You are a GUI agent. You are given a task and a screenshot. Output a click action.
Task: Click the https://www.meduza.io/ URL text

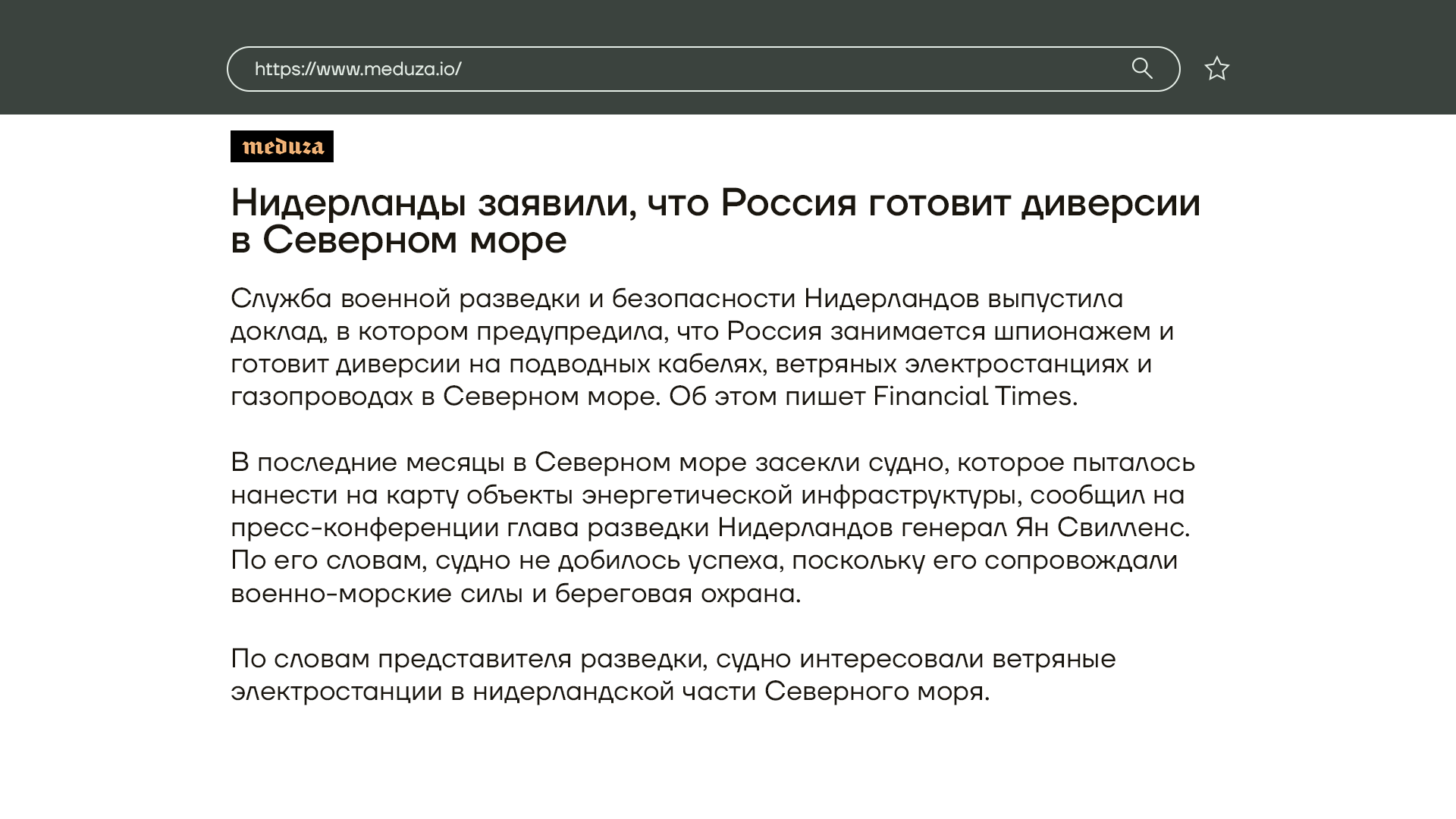[357, 69]
